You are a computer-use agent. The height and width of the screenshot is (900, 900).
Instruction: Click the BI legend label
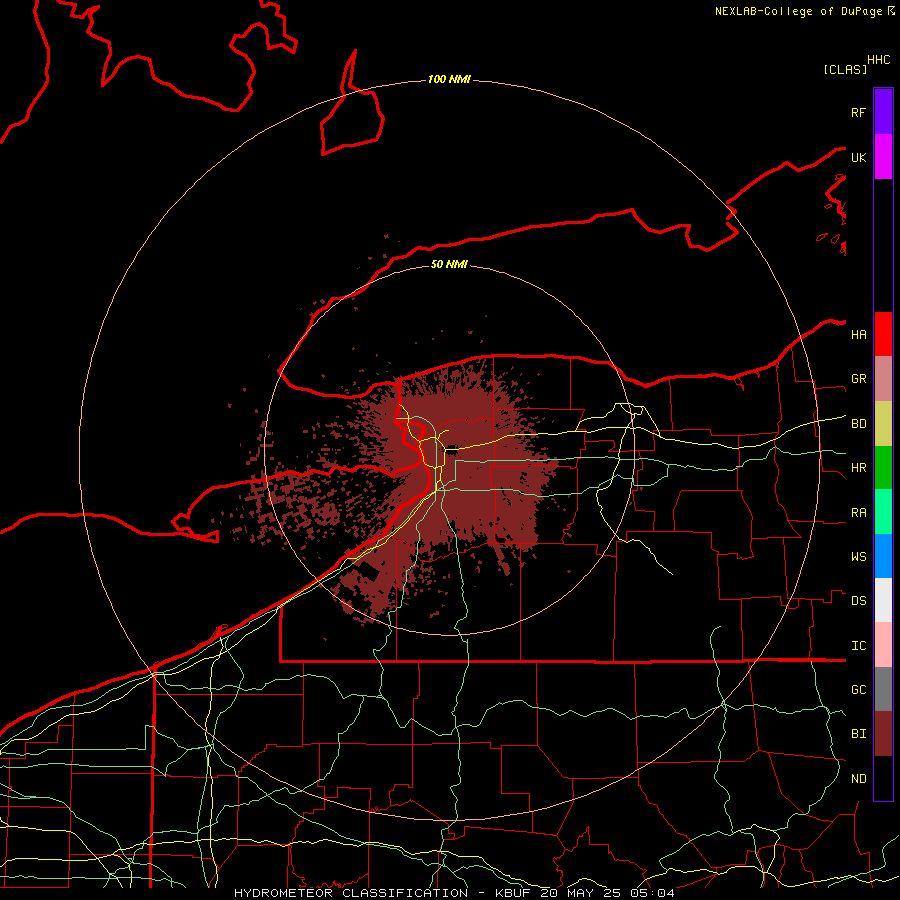pos(859,733)
